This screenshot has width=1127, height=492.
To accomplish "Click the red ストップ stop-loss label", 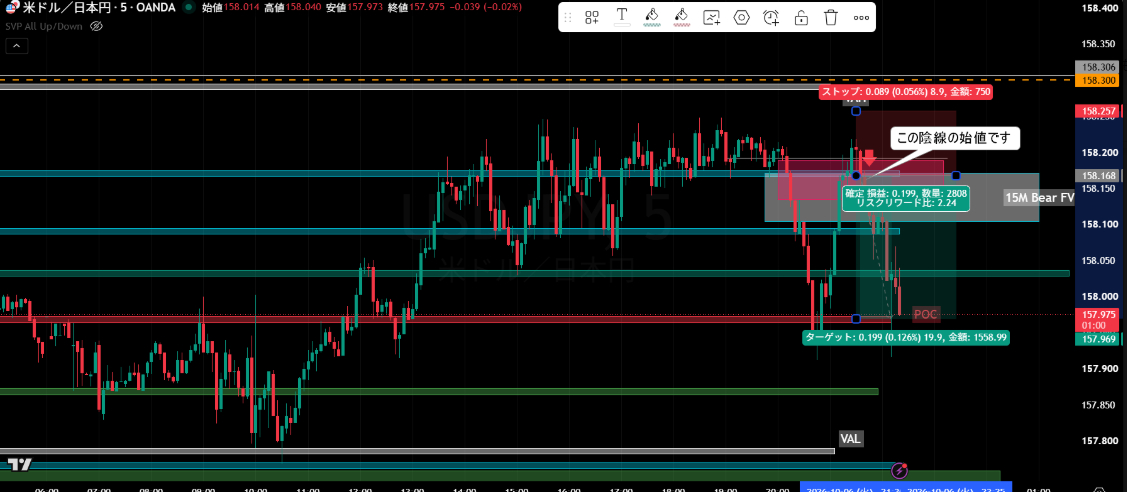I will click(906, 92).
